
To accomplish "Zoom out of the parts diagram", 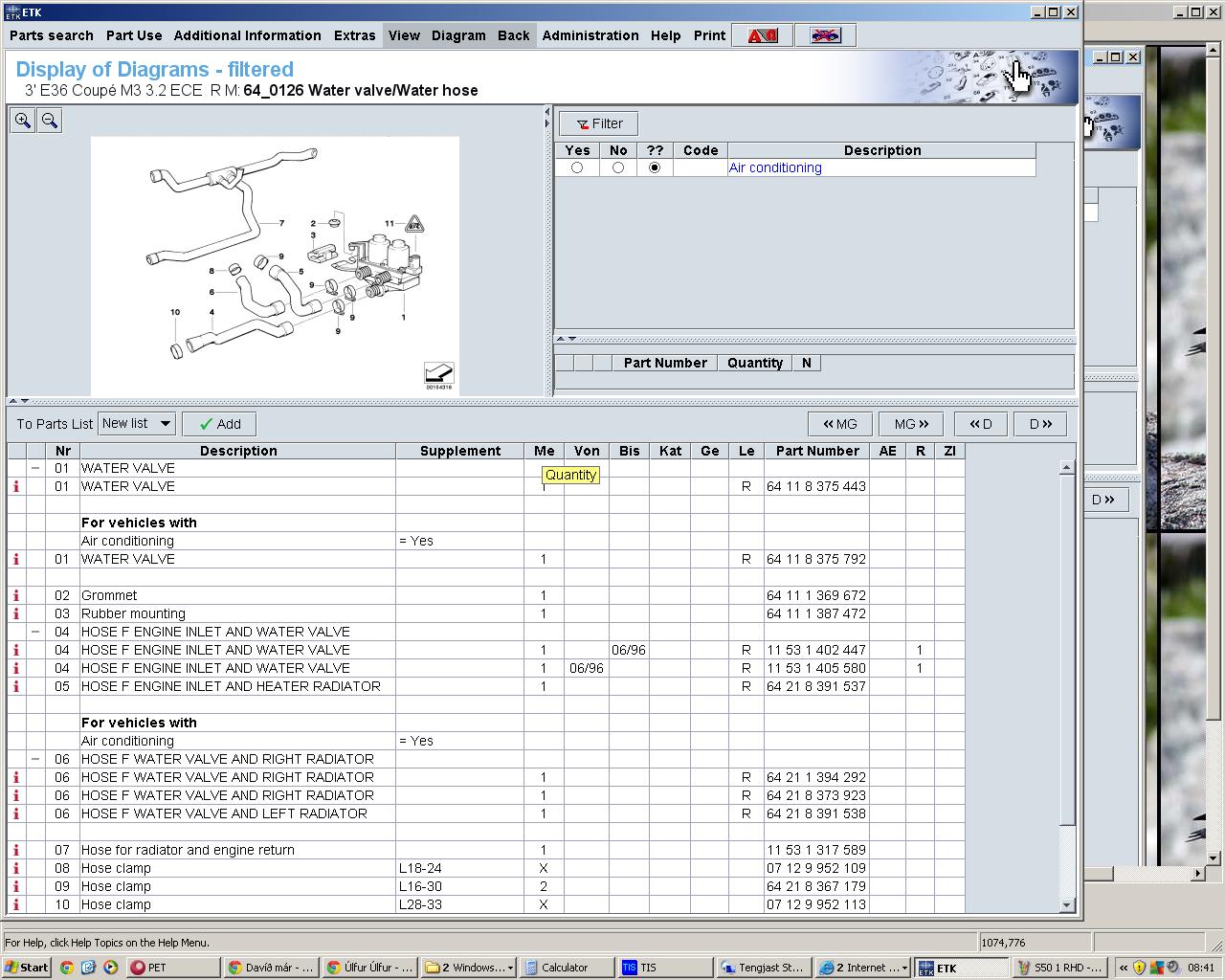I will click(x=50, y=121).
